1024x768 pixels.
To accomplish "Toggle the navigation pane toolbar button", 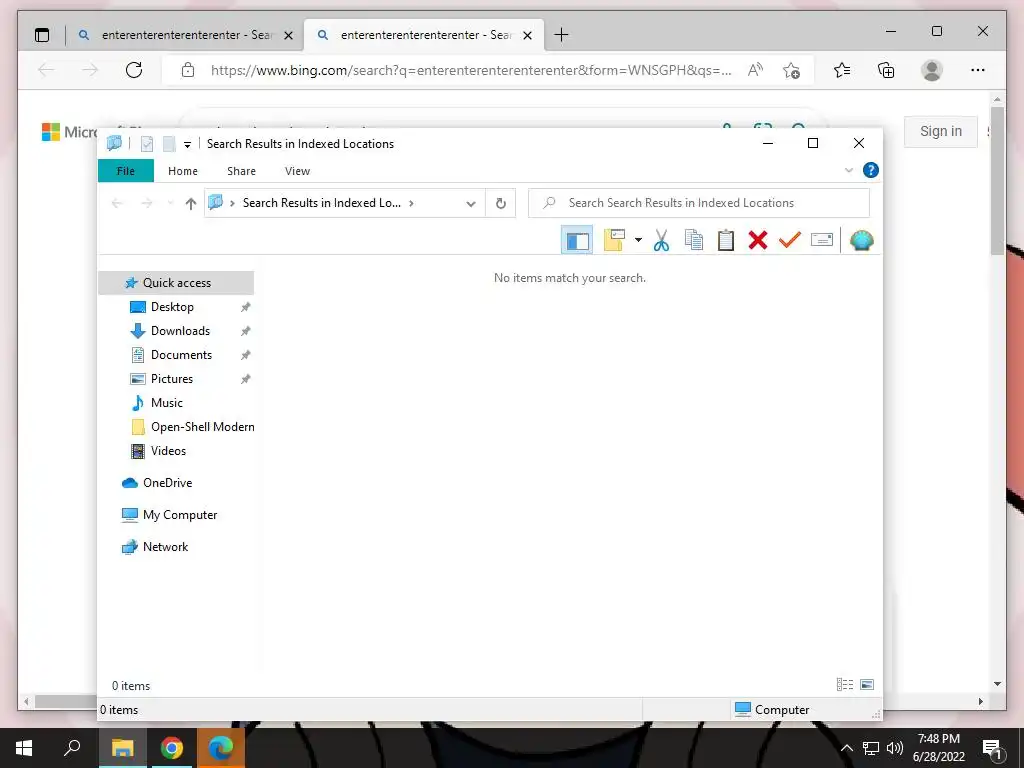I will [x=577, y=240].
